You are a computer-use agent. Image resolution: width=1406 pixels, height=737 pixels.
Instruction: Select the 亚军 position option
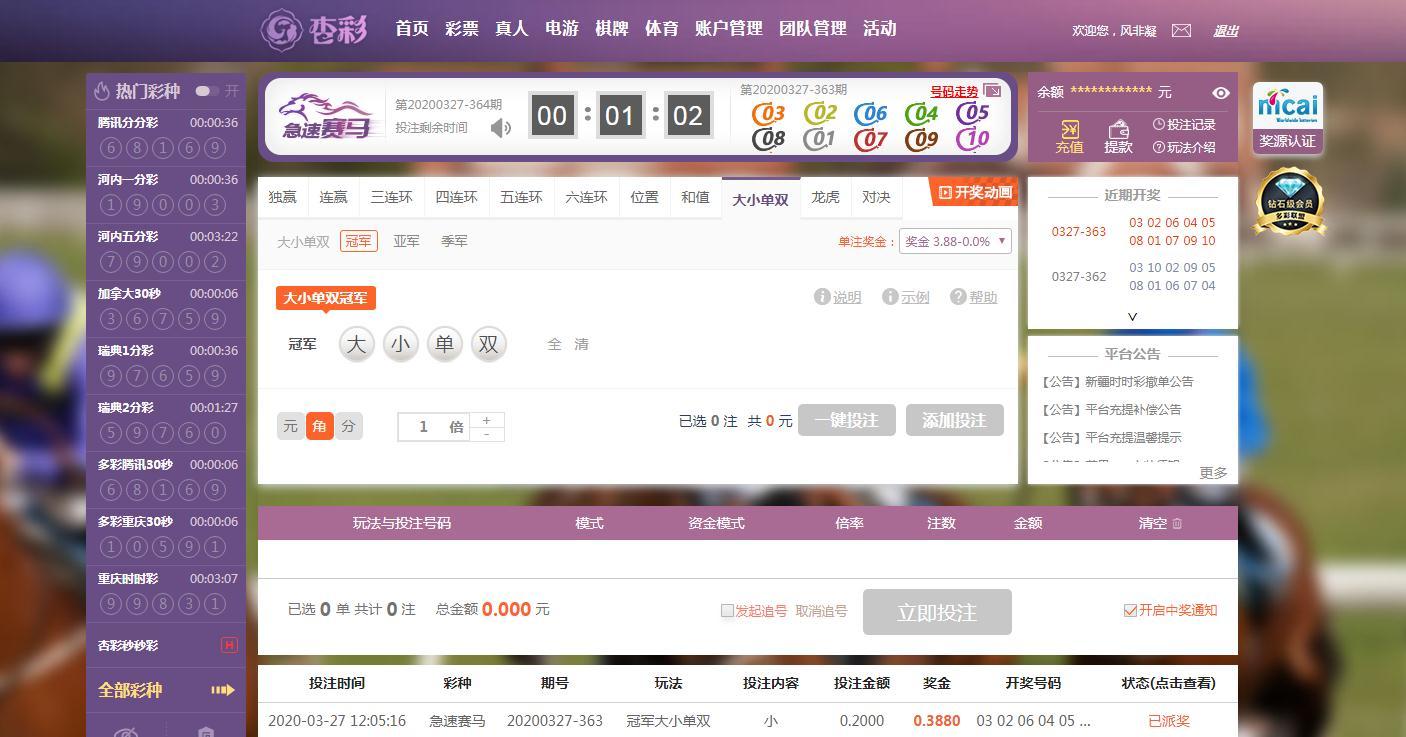click(406, 241)
